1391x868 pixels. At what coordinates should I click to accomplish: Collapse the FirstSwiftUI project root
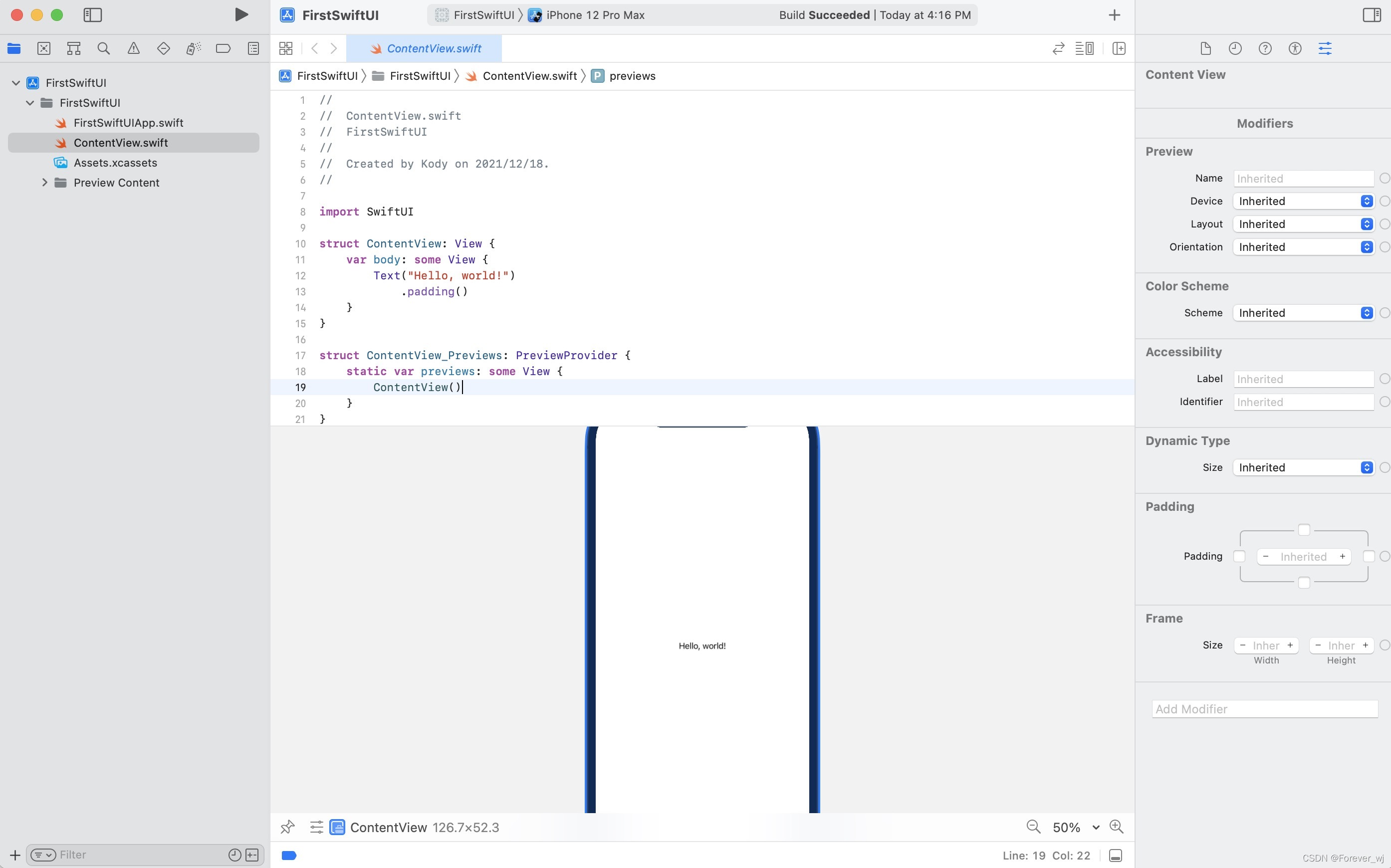tap(16, 83)
